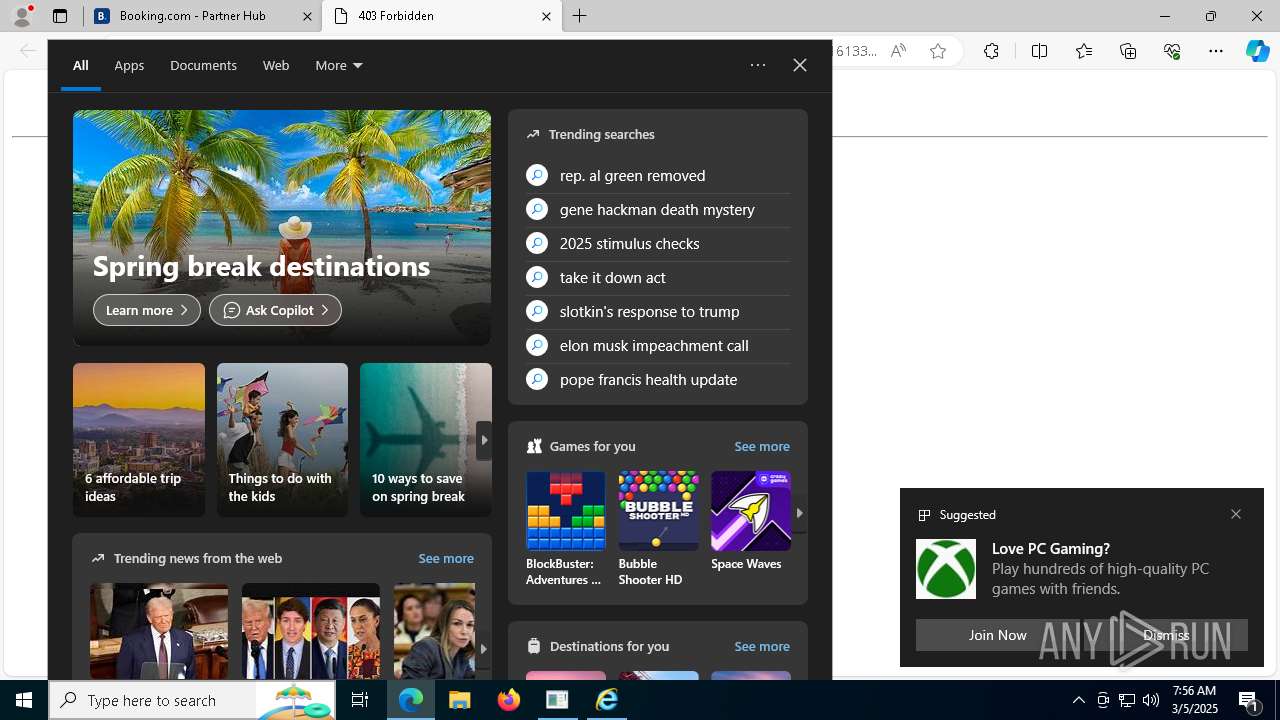The width and height of the screenshot is (1280, 720).
Task: Open Firefox from taskbar
Action: point(509,700)
